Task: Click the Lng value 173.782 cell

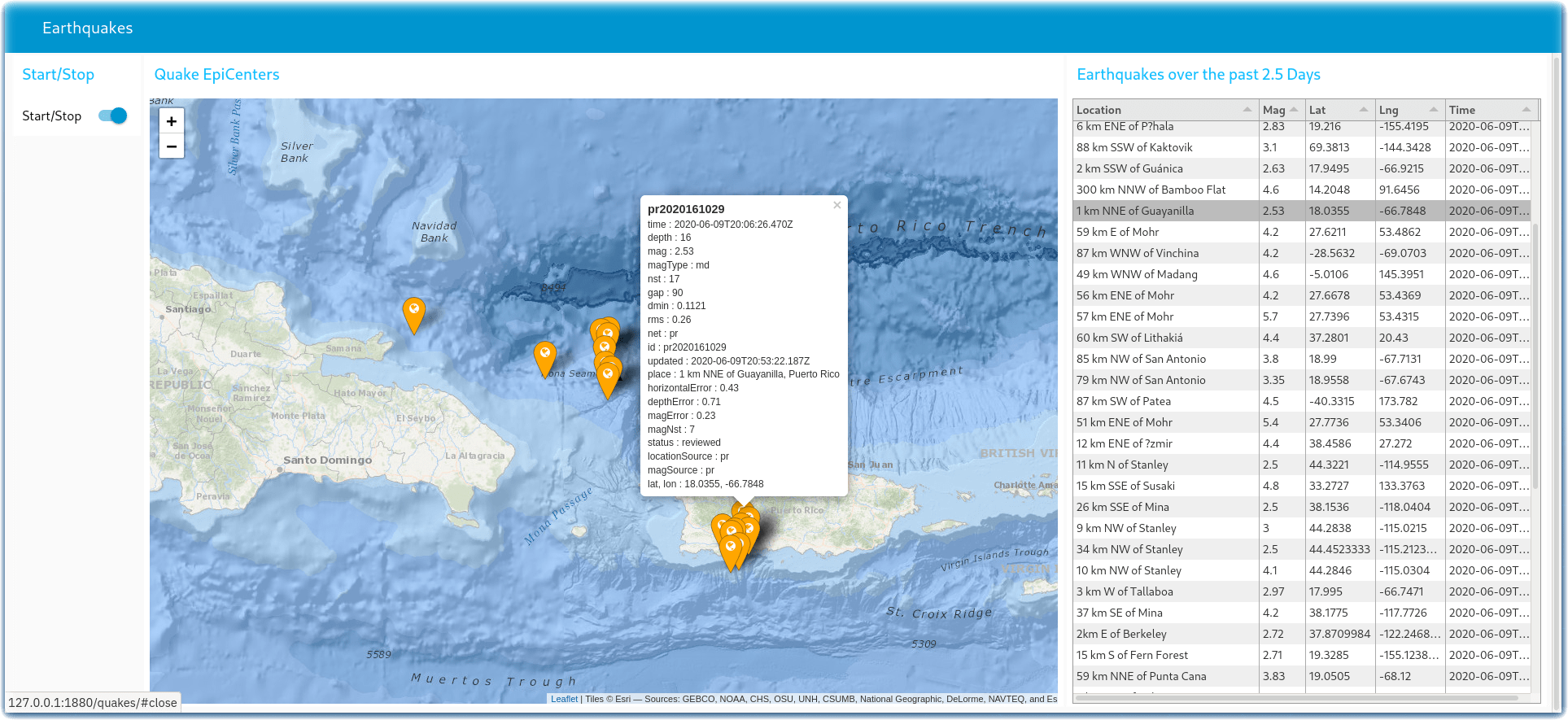Action: [x=1410, y=401]
